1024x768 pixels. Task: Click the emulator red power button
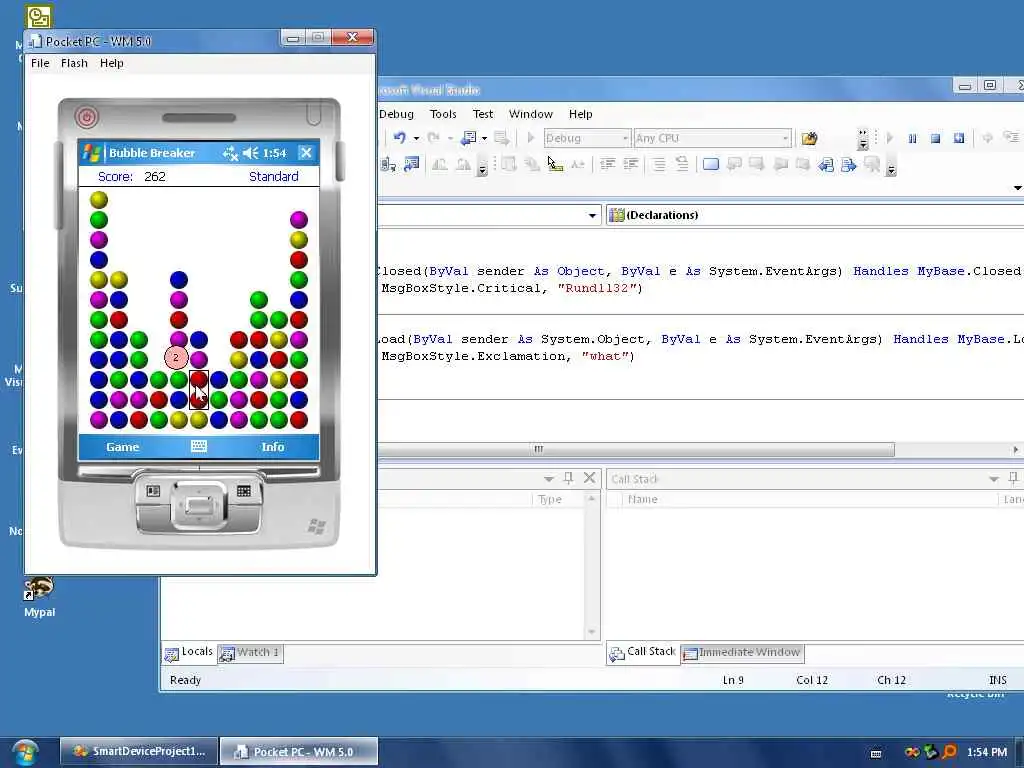[86, 117]
